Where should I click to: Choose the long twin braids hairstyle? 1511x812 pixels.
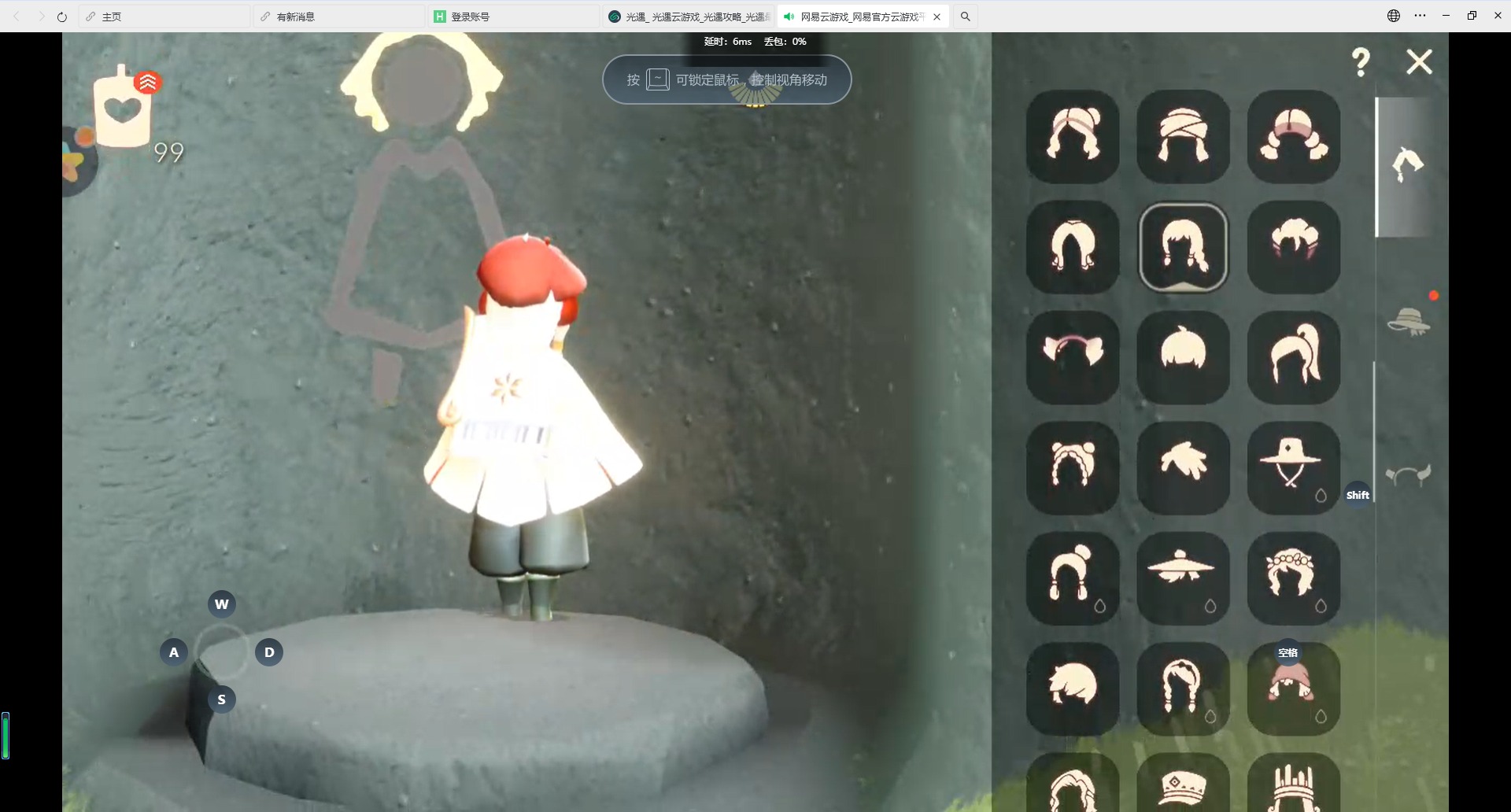tap(1183, 689)
